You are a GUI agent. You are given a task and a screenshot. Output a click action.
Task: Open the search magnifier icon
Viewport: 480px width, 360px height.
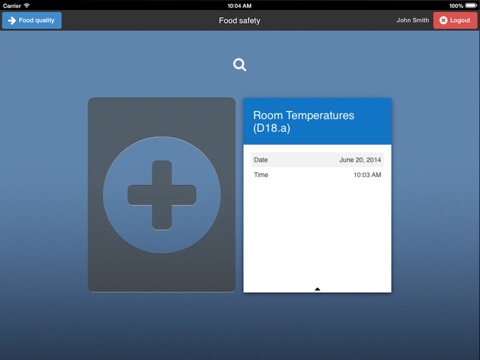pos(240,65)
